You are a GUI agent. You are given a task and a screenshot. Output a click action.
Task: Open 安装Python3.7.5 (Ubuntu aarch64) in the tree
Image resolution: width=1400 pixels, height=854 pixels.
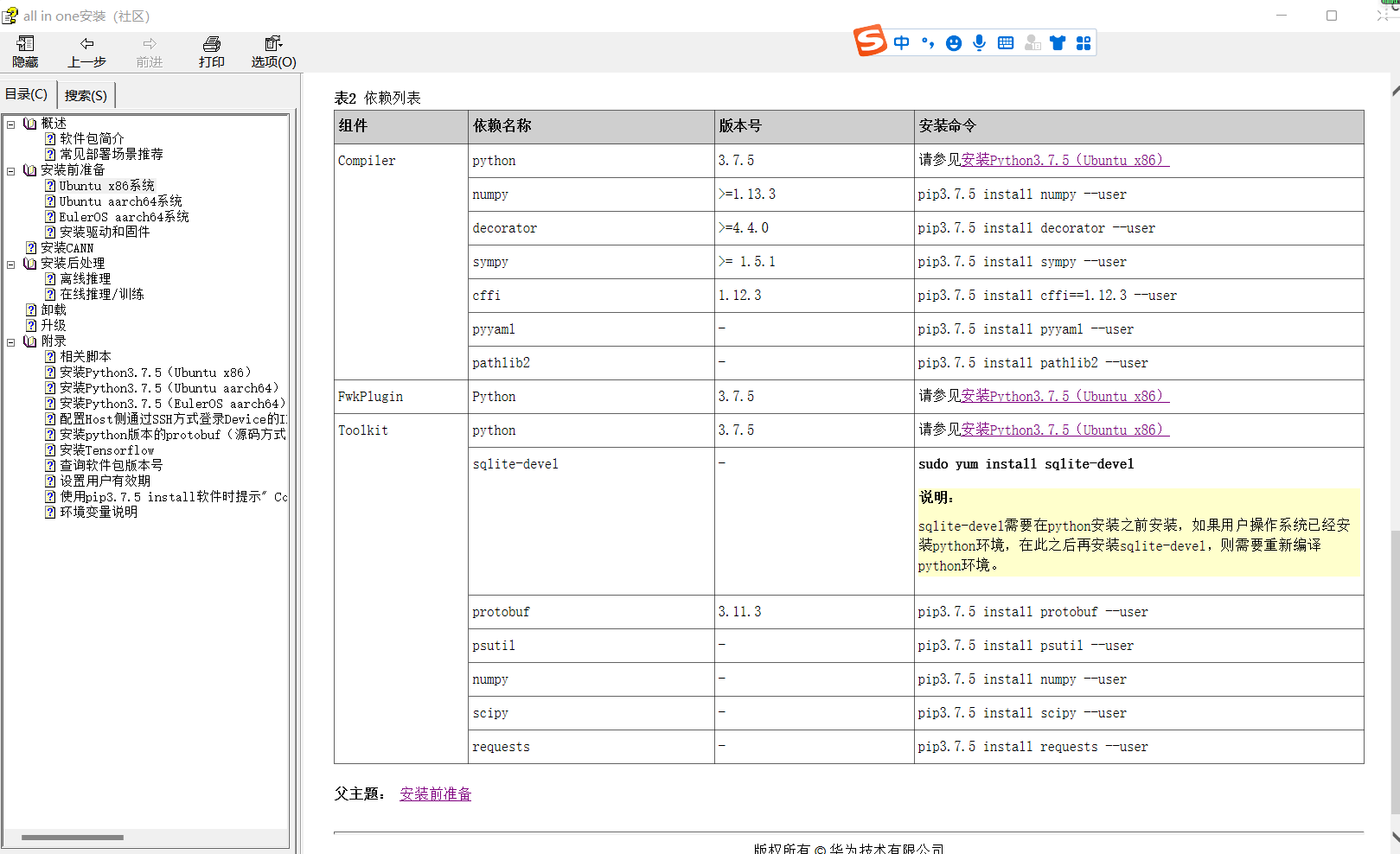(169, 387)
